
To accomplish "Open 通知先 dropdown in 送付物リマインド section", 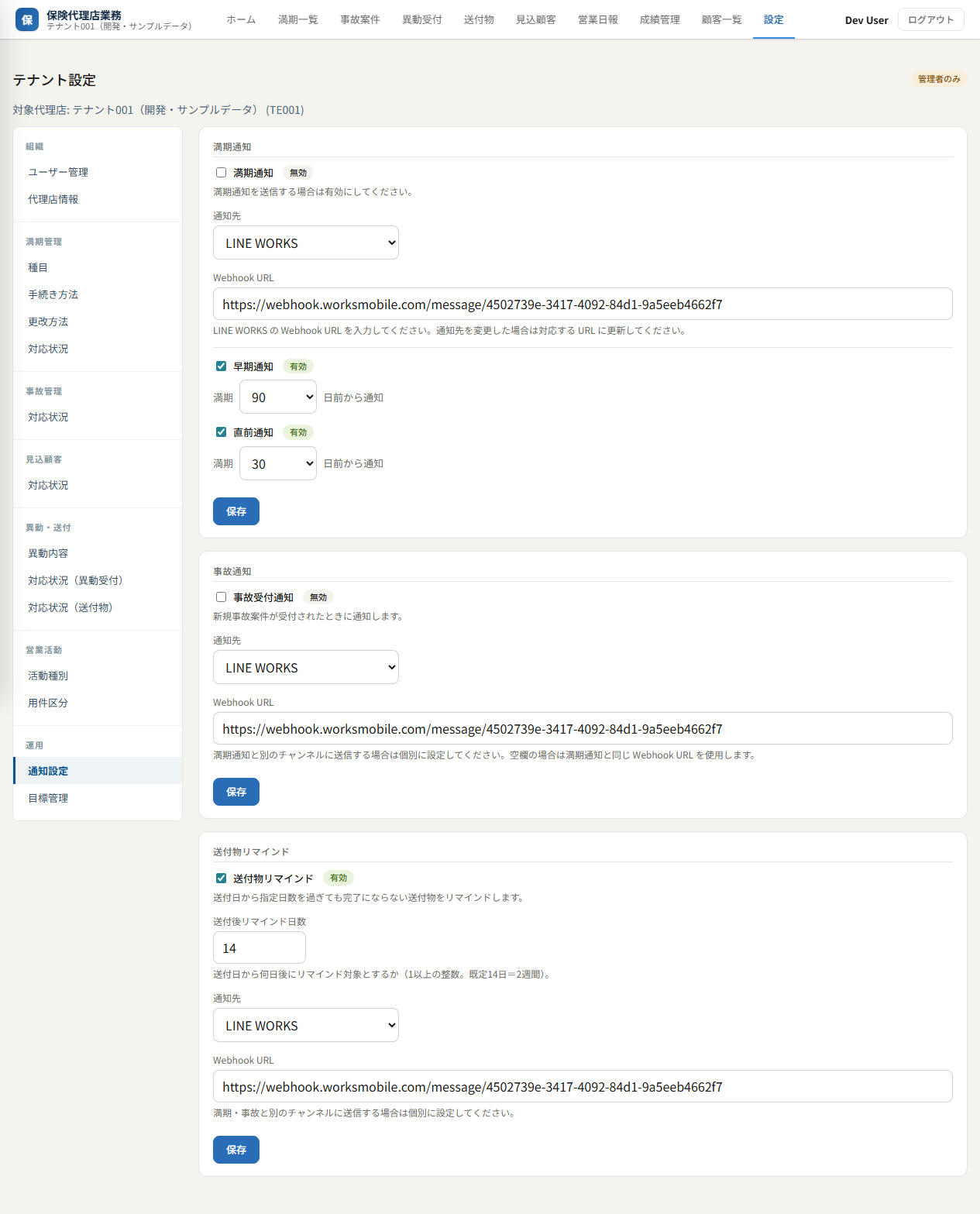I will 306,1025.
